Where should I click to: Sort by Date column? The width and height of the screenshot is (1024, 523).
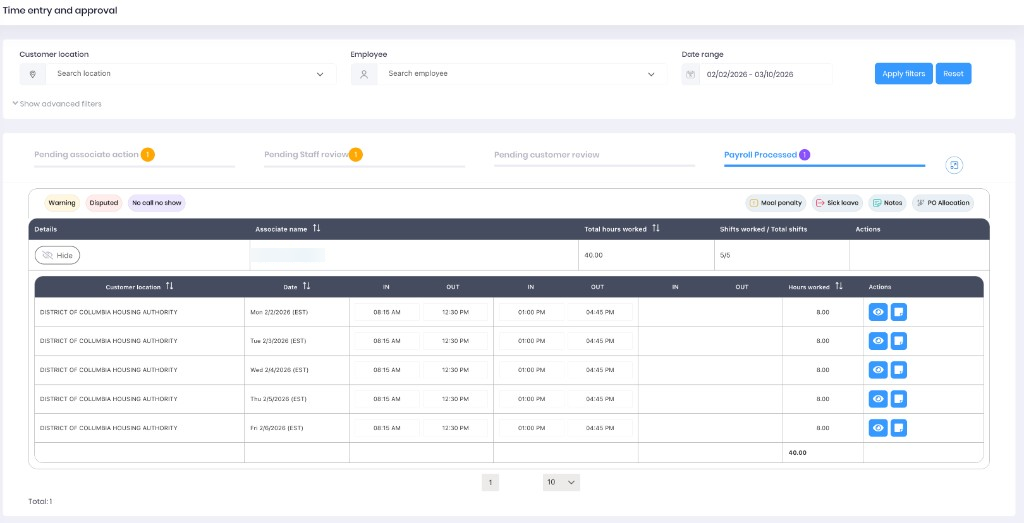point(306,286)
